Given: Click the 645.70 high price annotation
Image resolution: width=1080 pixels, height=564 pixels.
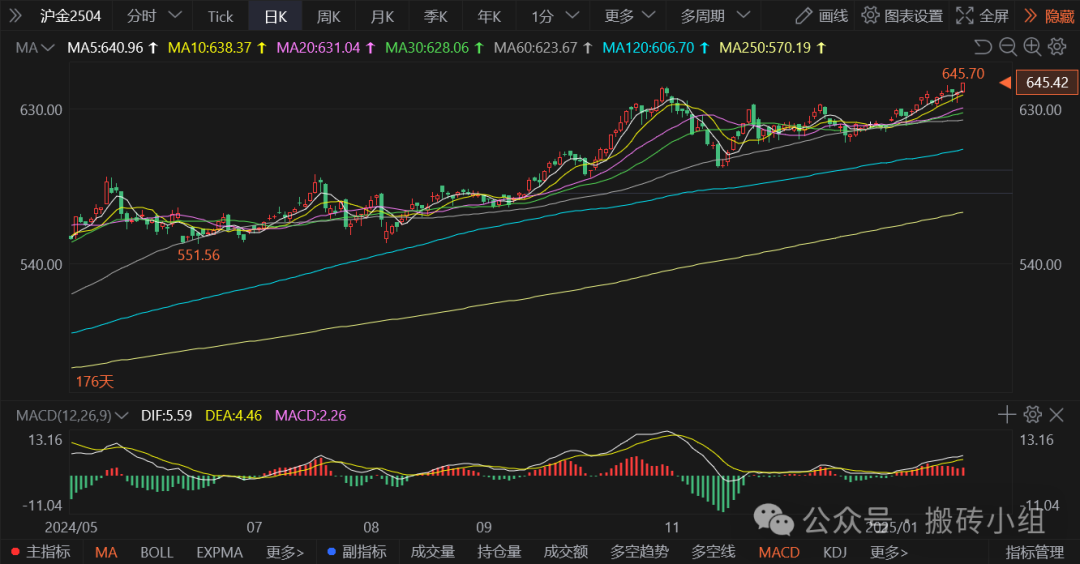Looking at the screenshot, I should click(x=963, y=74).
